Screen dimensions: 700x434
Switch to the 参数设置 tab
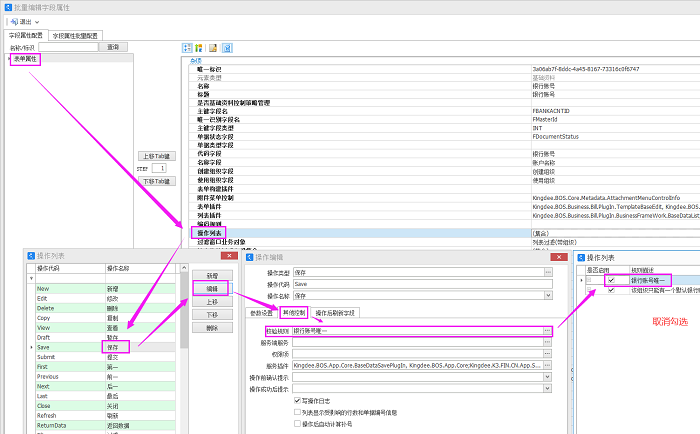(261, 313)
